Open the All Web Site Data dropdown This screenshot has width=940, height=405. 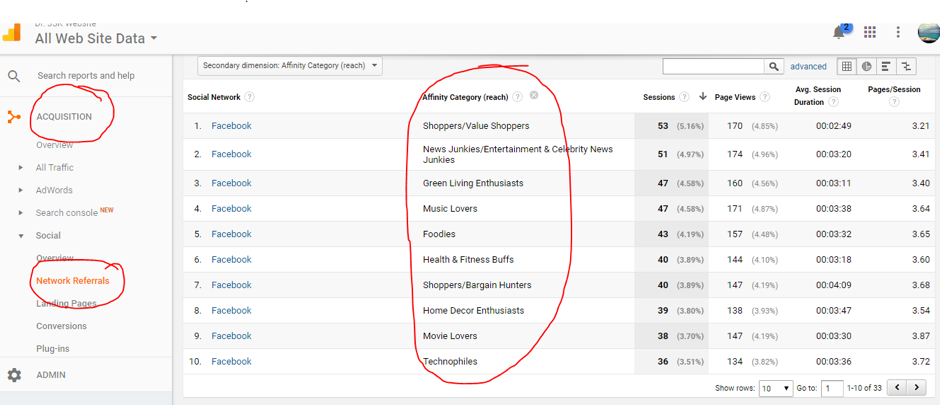point(96,39)
